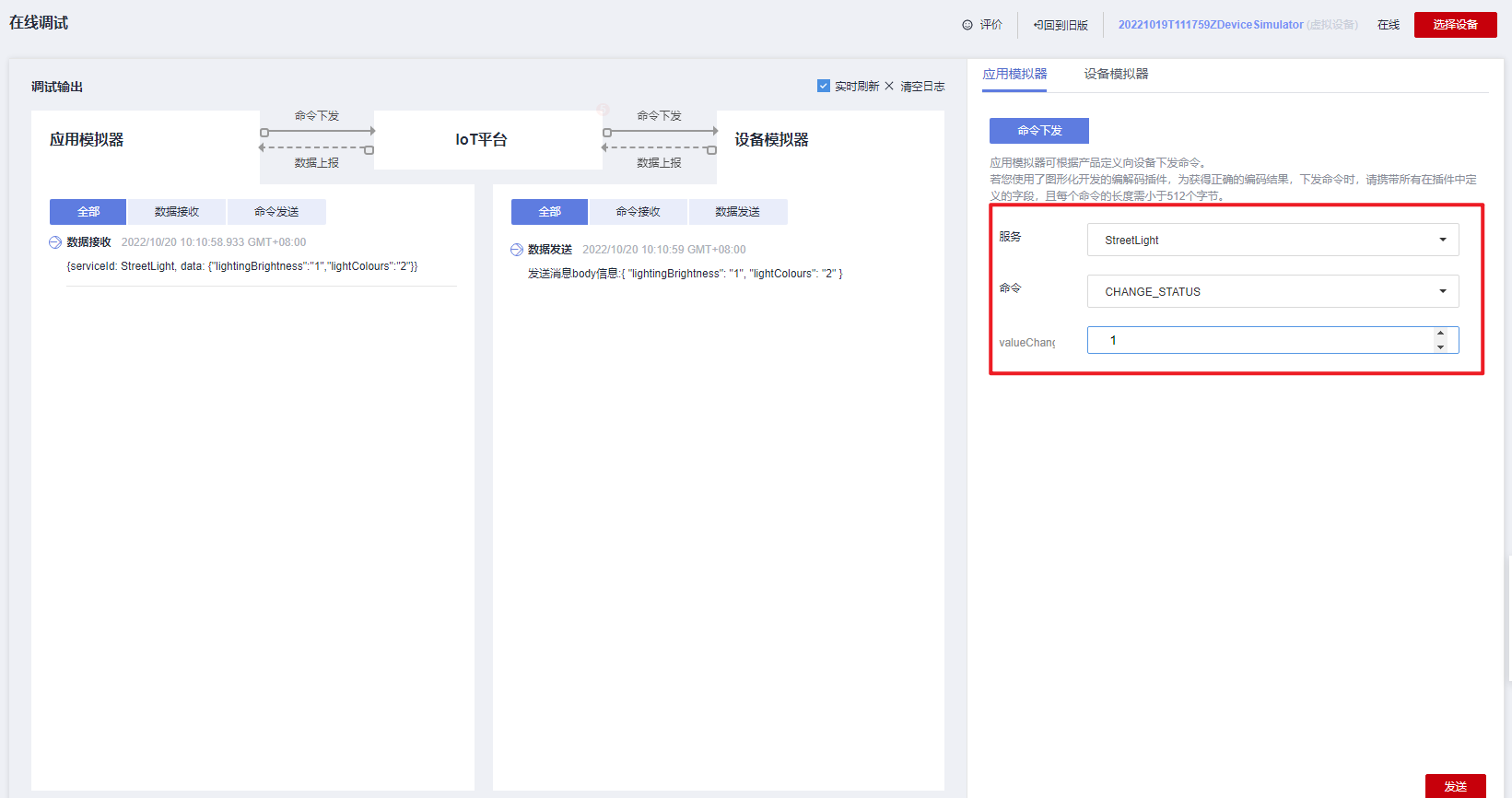Switch to the 设备模拟器 tab
This screenshot has height=798, width=1512.
click(1116, 74)
